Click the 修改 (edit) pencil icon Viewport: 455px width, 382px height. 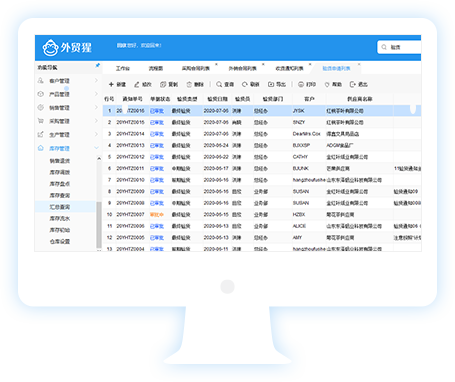coord(137,84)
